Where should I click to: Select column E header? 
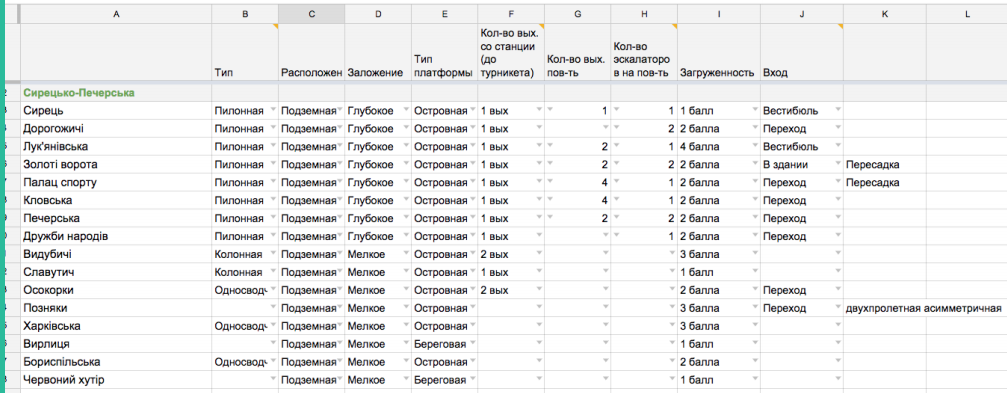tap(444, 13)
